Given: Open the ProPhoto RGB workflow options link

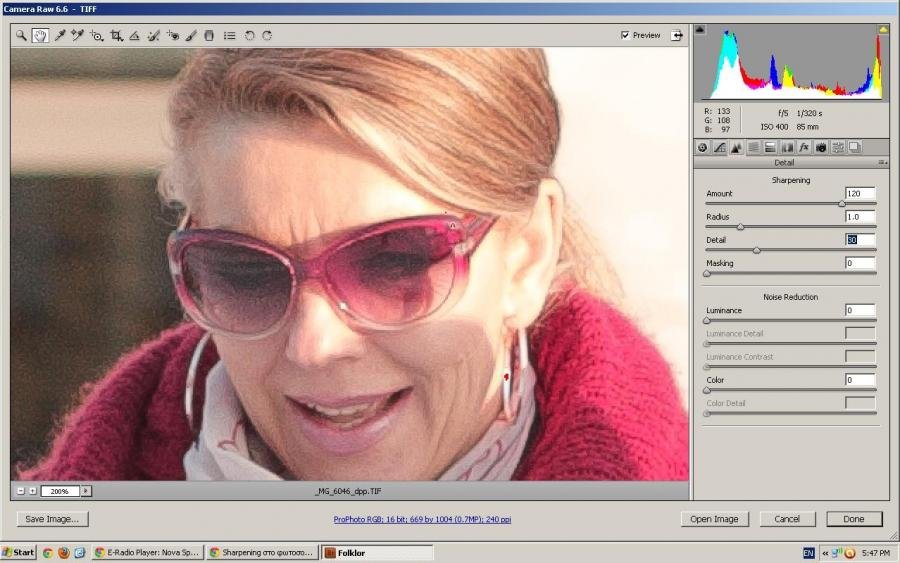Looking at the screenshot, I should [x=422, y=519].
